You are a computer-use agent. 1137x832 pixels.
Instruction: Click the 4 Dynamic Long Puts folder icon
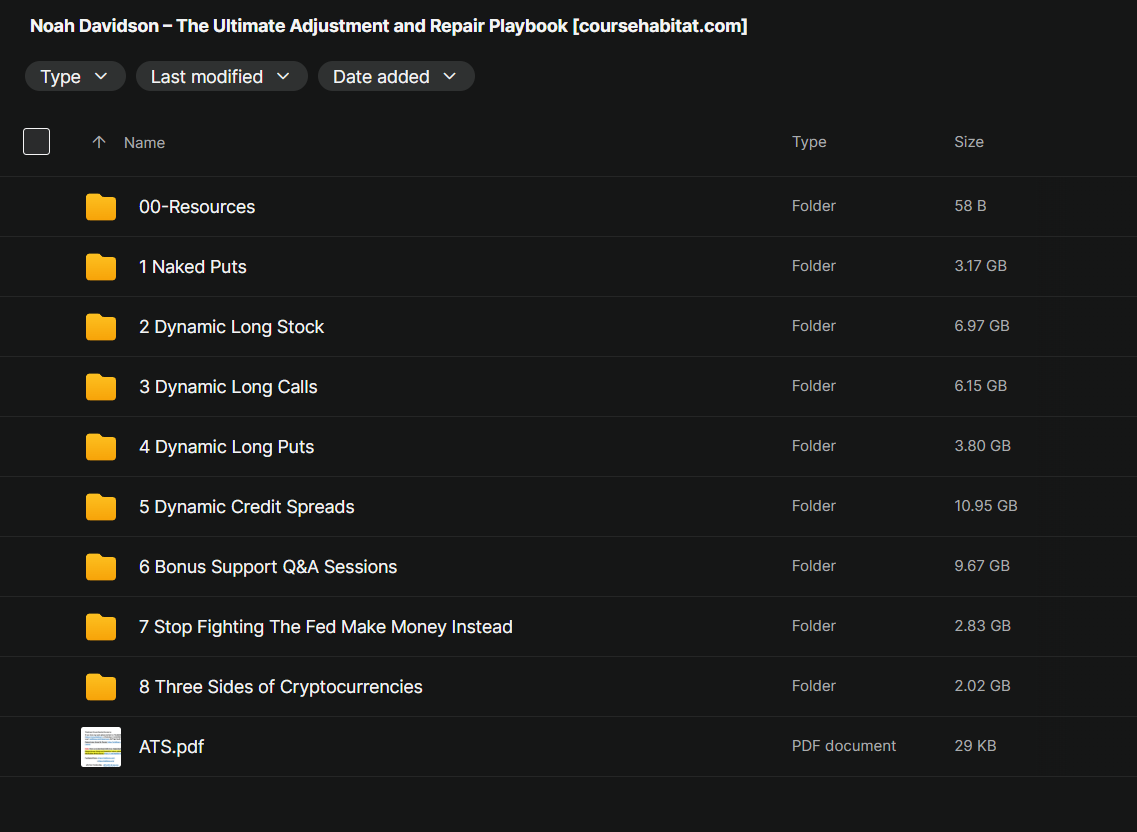click(100, 447)
